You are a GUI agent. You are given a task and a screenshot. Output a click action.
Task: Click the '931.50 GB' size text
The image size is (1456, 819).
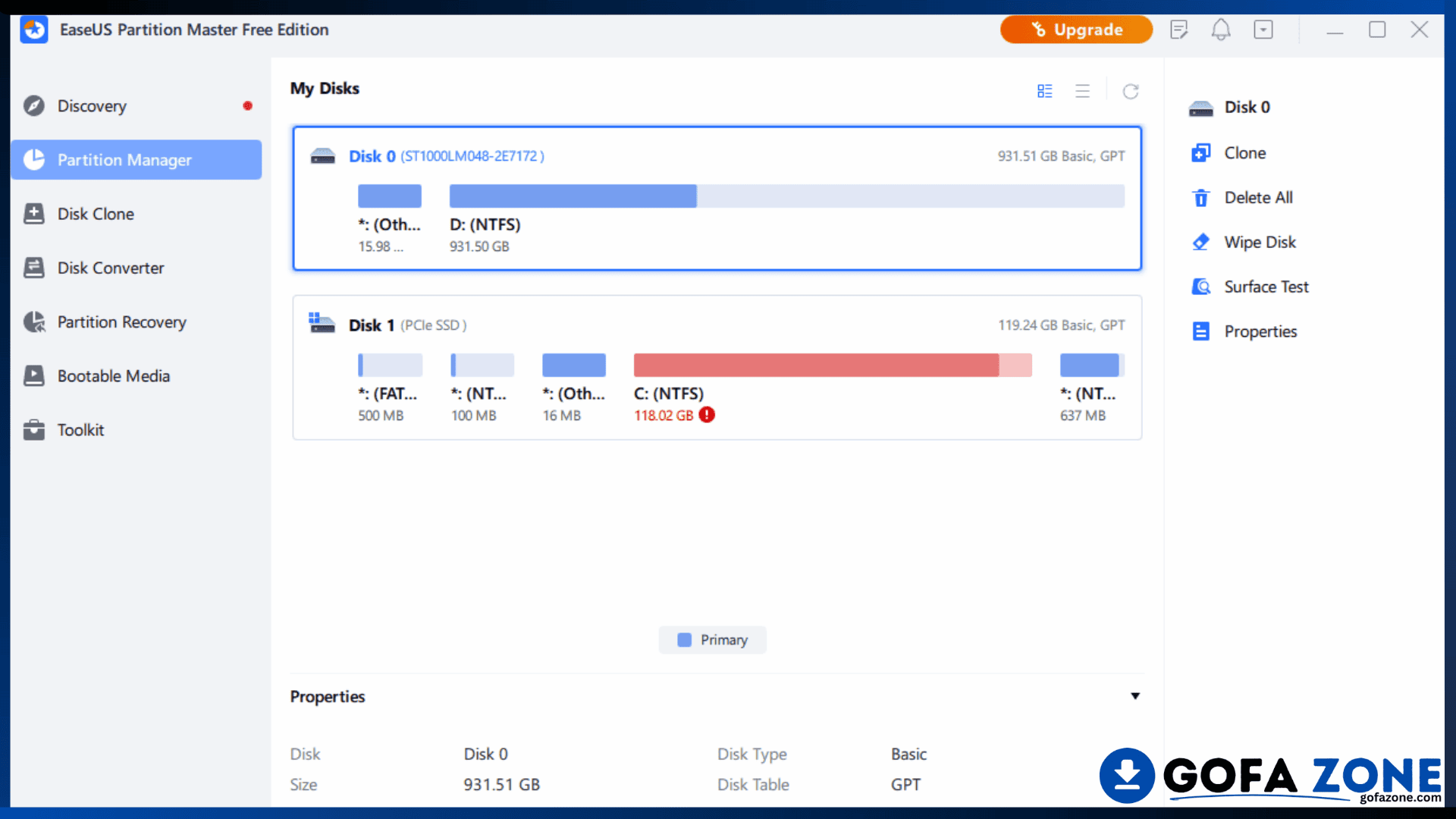click(479, 246)
